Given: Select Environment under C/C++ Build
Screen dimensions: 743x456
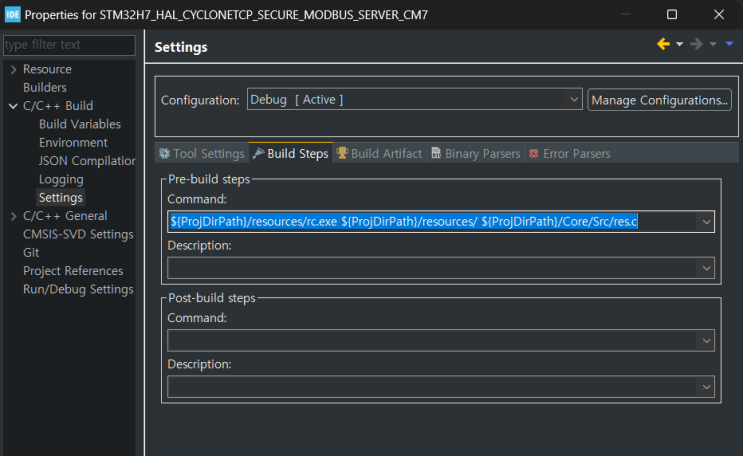Looking at the screenshot, I should (73, 143).
